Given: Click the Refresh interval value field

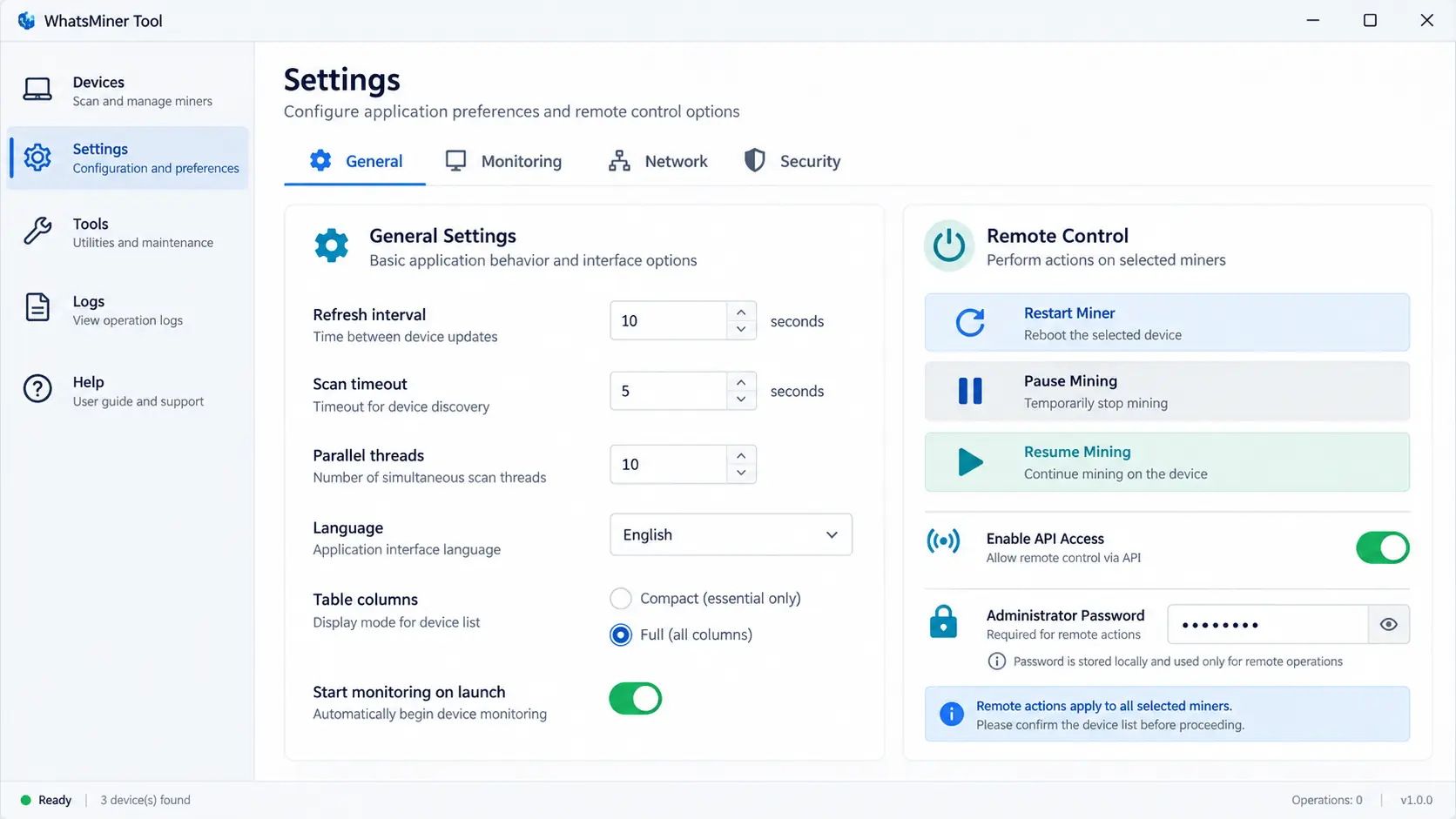Looking at the screenshot, I should click(668, 320).
